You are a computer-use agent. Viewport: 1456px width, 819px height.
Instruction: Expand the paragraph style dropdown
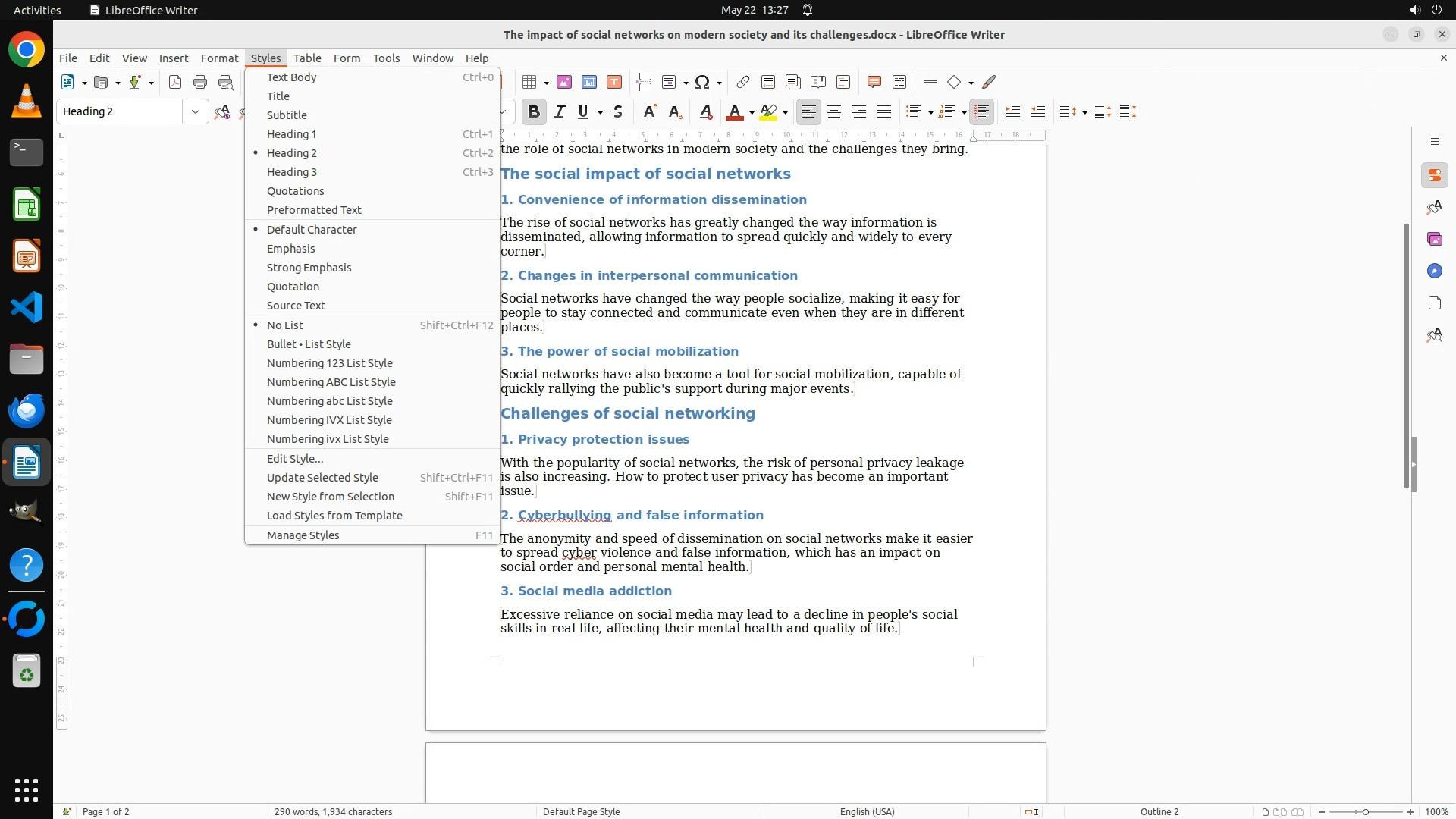196,112
